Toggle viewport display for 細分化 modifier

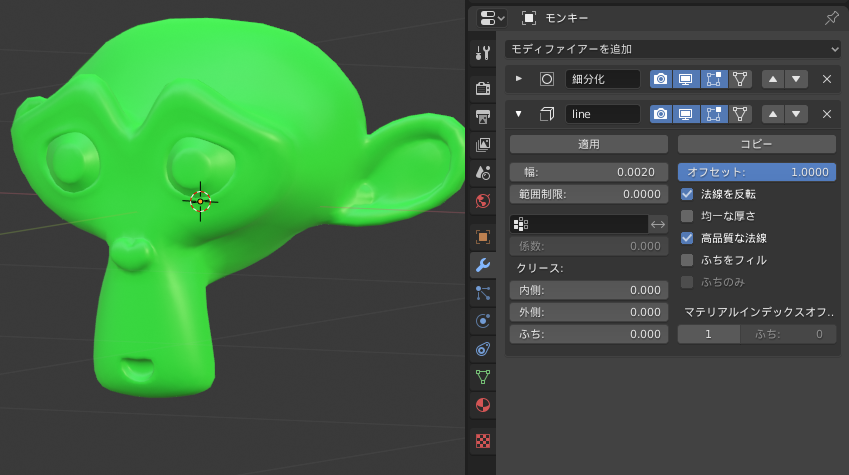click(686, 79)
